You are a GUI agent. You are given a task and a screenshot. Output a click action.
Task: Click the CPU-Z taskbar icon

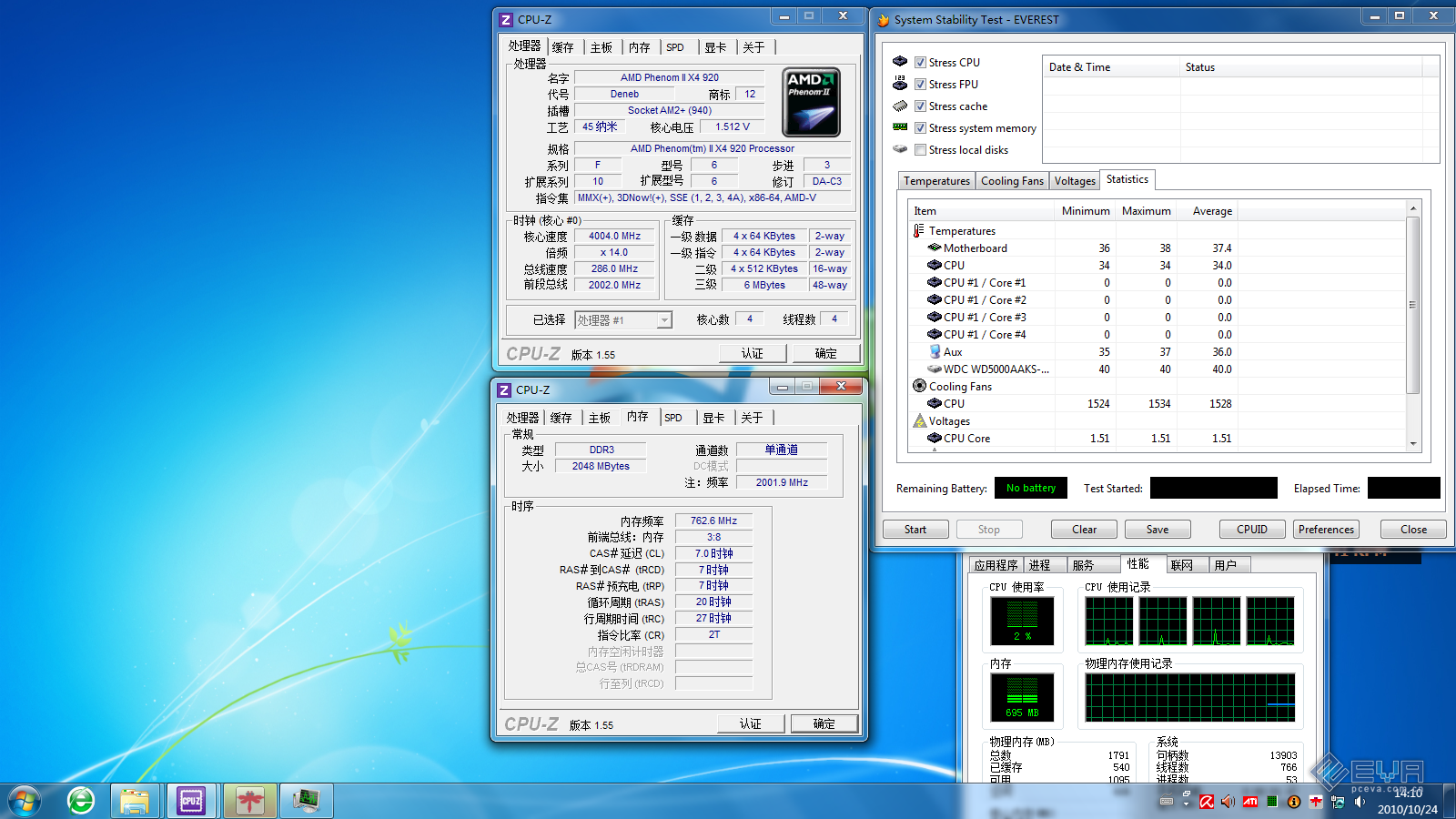191,801
